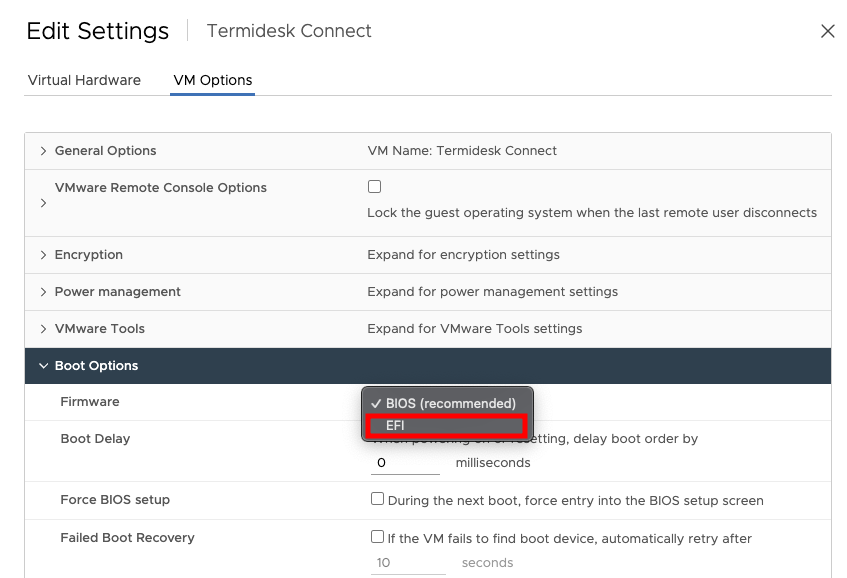847x578 pixels.
Task: Expand the Power management section
Action: point(43,292)
